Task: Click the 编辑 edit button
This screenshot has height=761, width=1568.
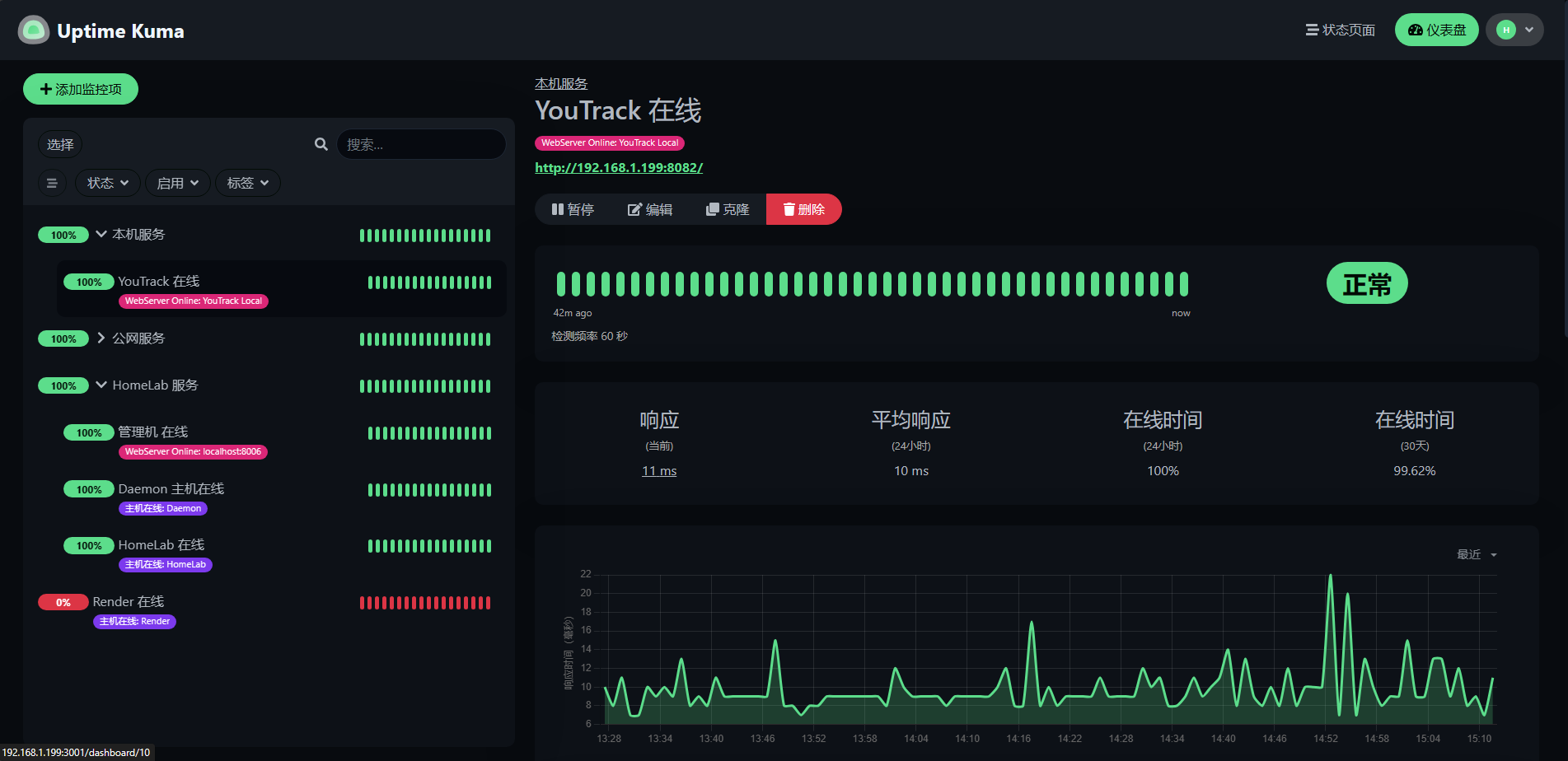Action: coord(650,209)
